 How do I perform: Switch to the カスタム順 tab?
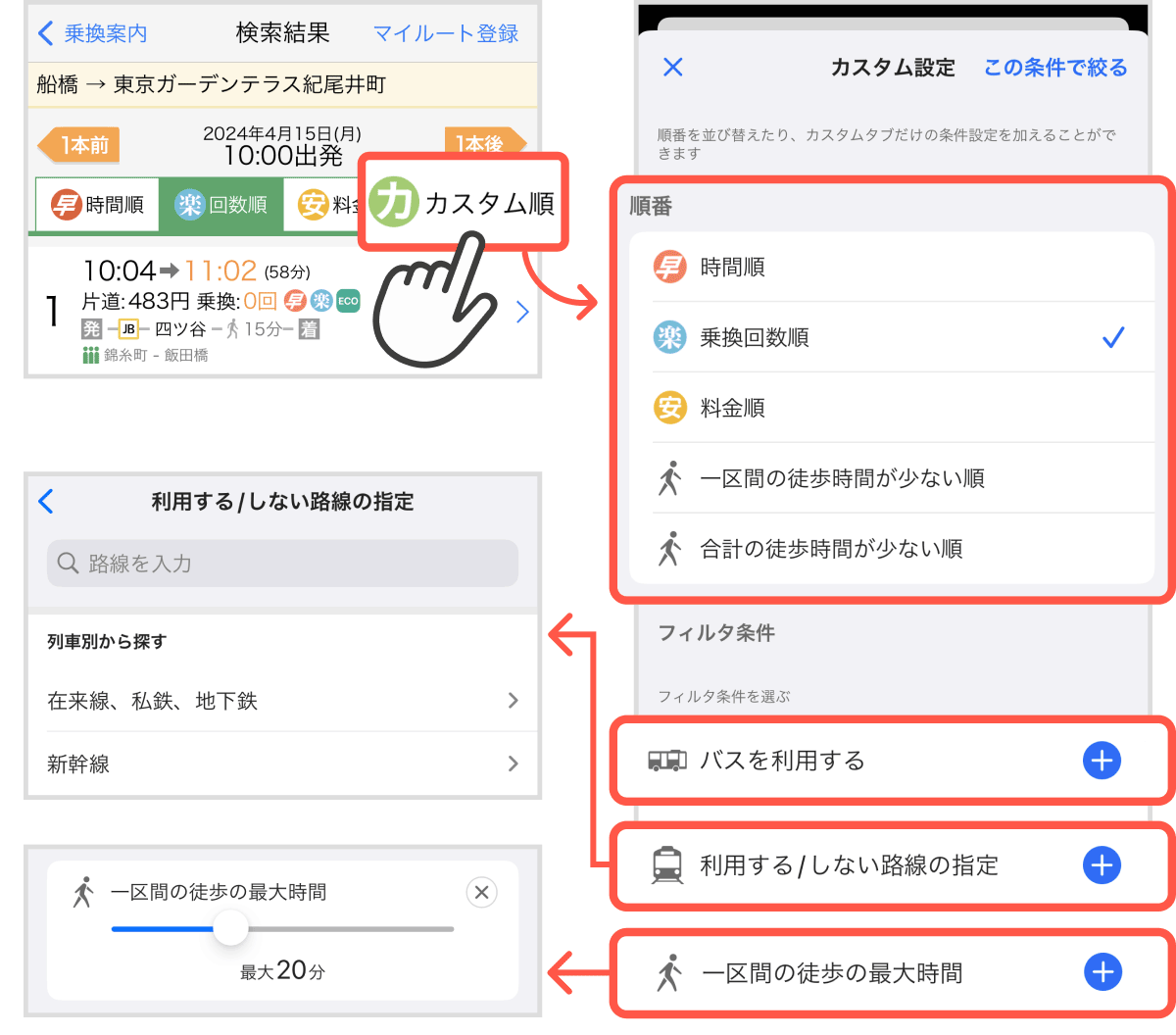click(x=463, y=204)
